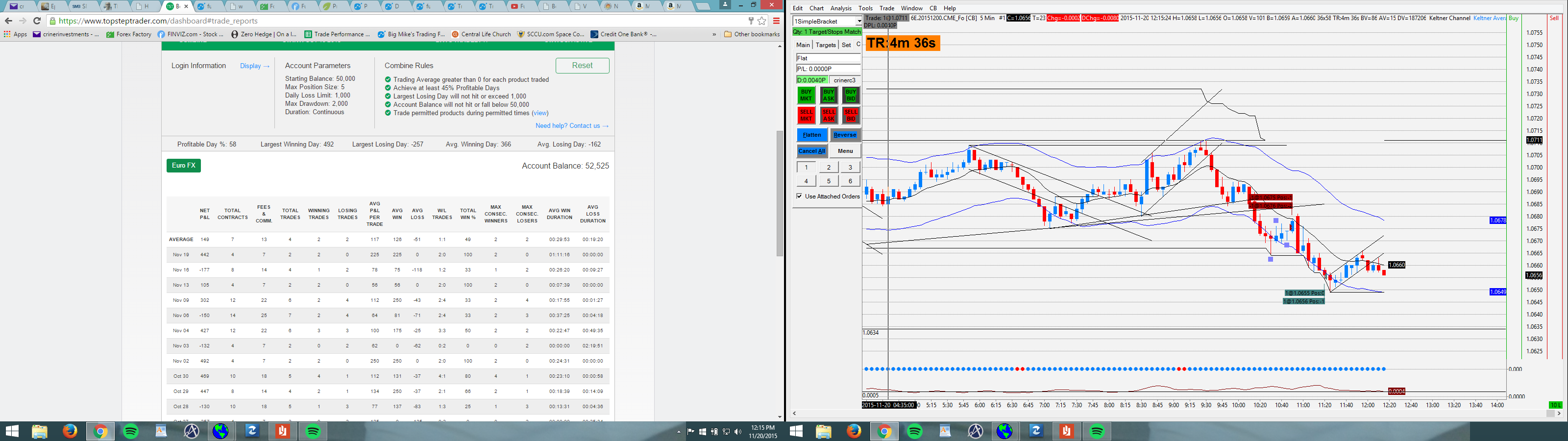Bookmark this page with the star icon
This screenshot has width=1568, height=441.
click(x=761, y=21)
